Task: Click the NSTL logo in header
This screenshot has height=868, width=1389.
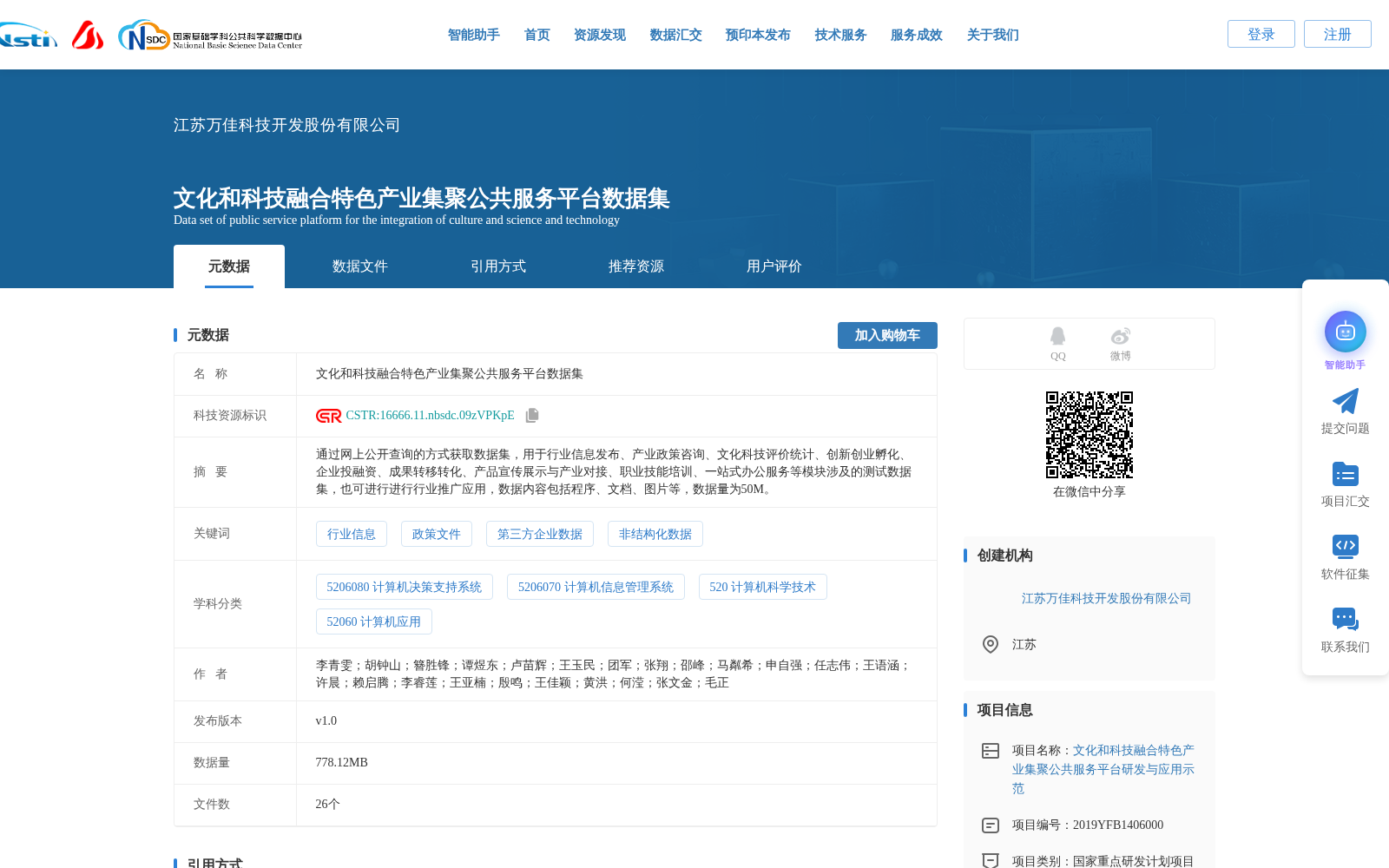Action: [29, 36]
